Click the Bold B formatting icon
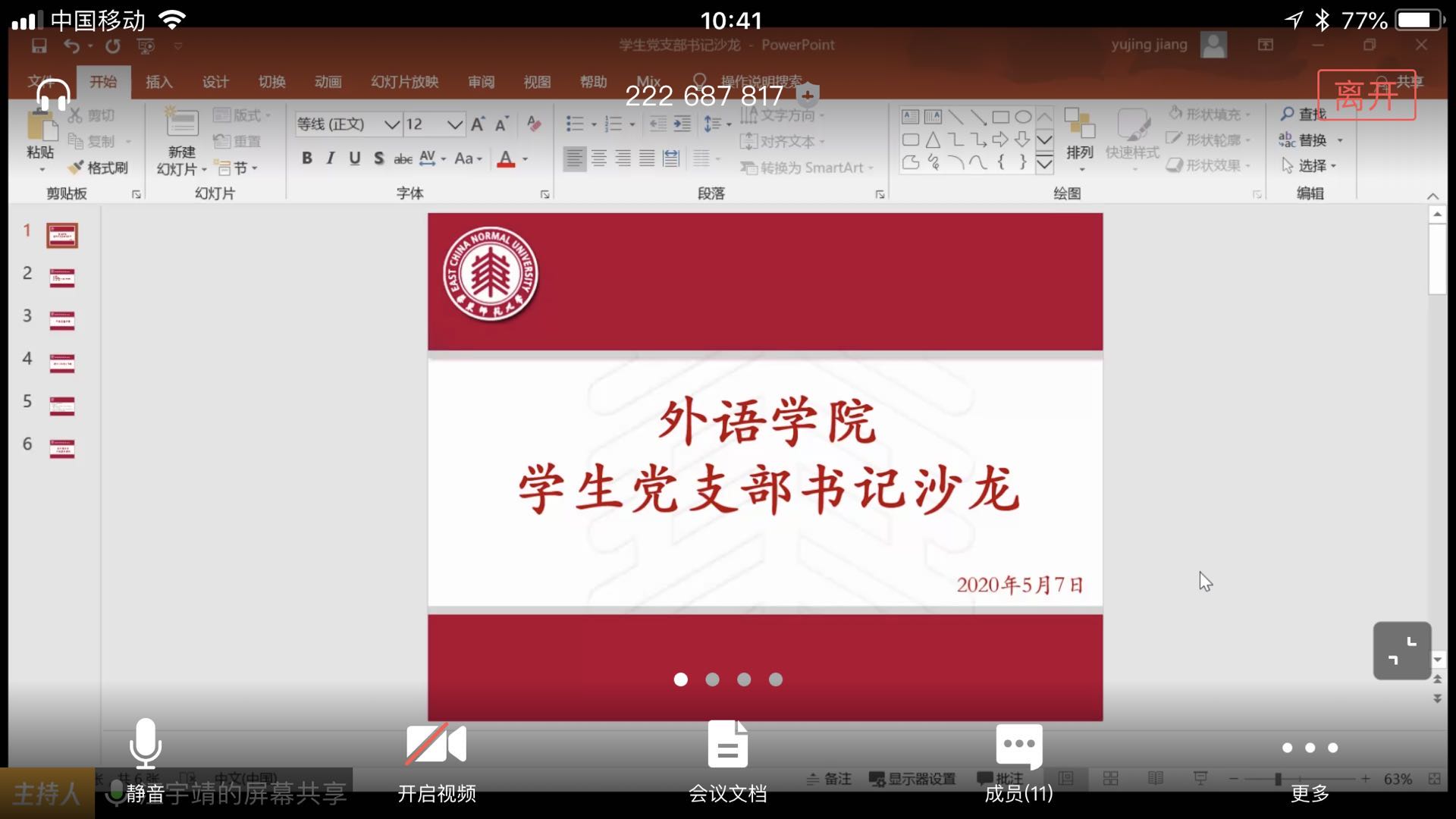 [306, 158]
